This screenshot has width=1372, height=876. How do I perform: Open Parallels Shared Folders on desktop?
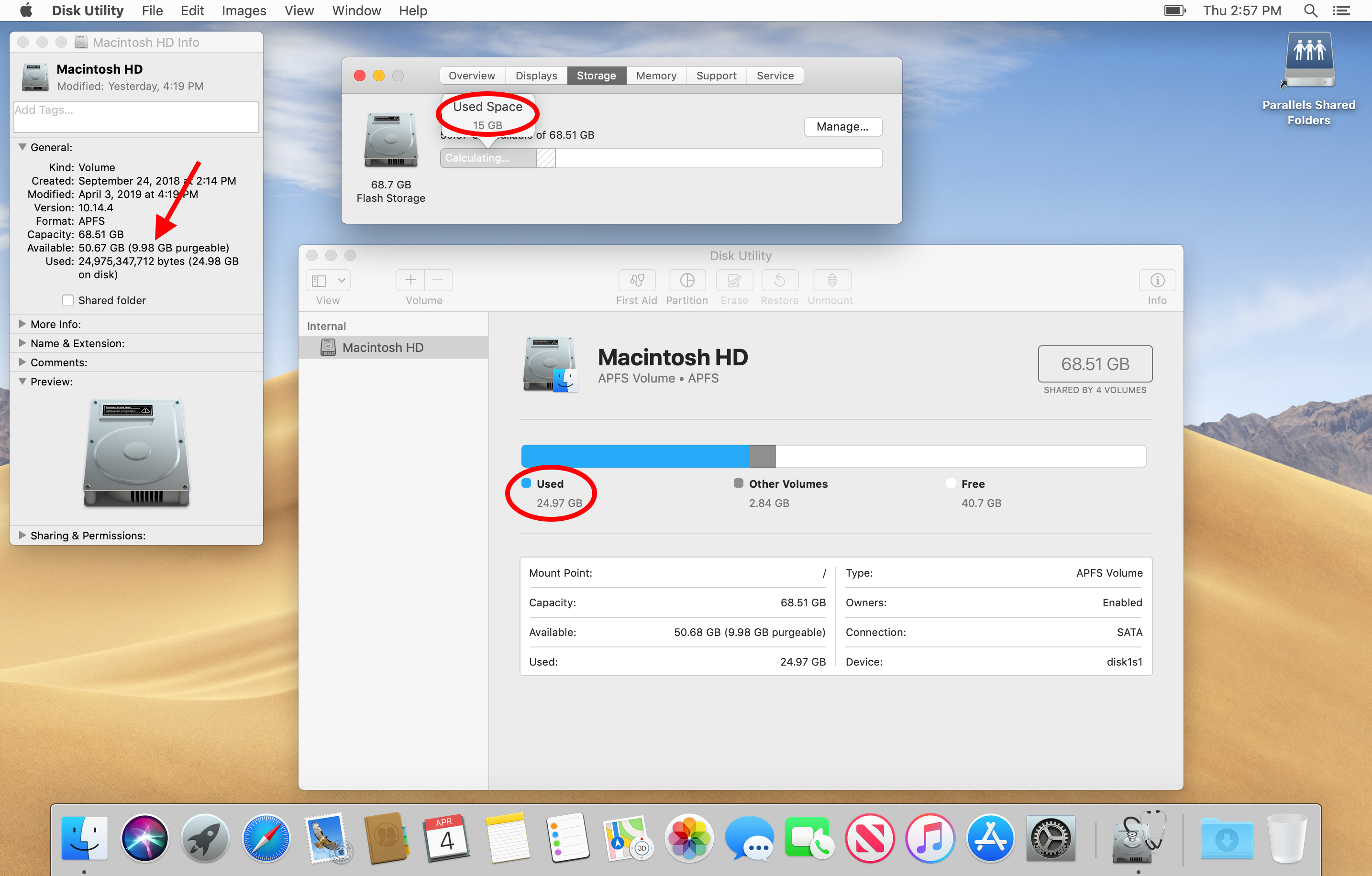pyautogui.click(x=1308, y=79)
